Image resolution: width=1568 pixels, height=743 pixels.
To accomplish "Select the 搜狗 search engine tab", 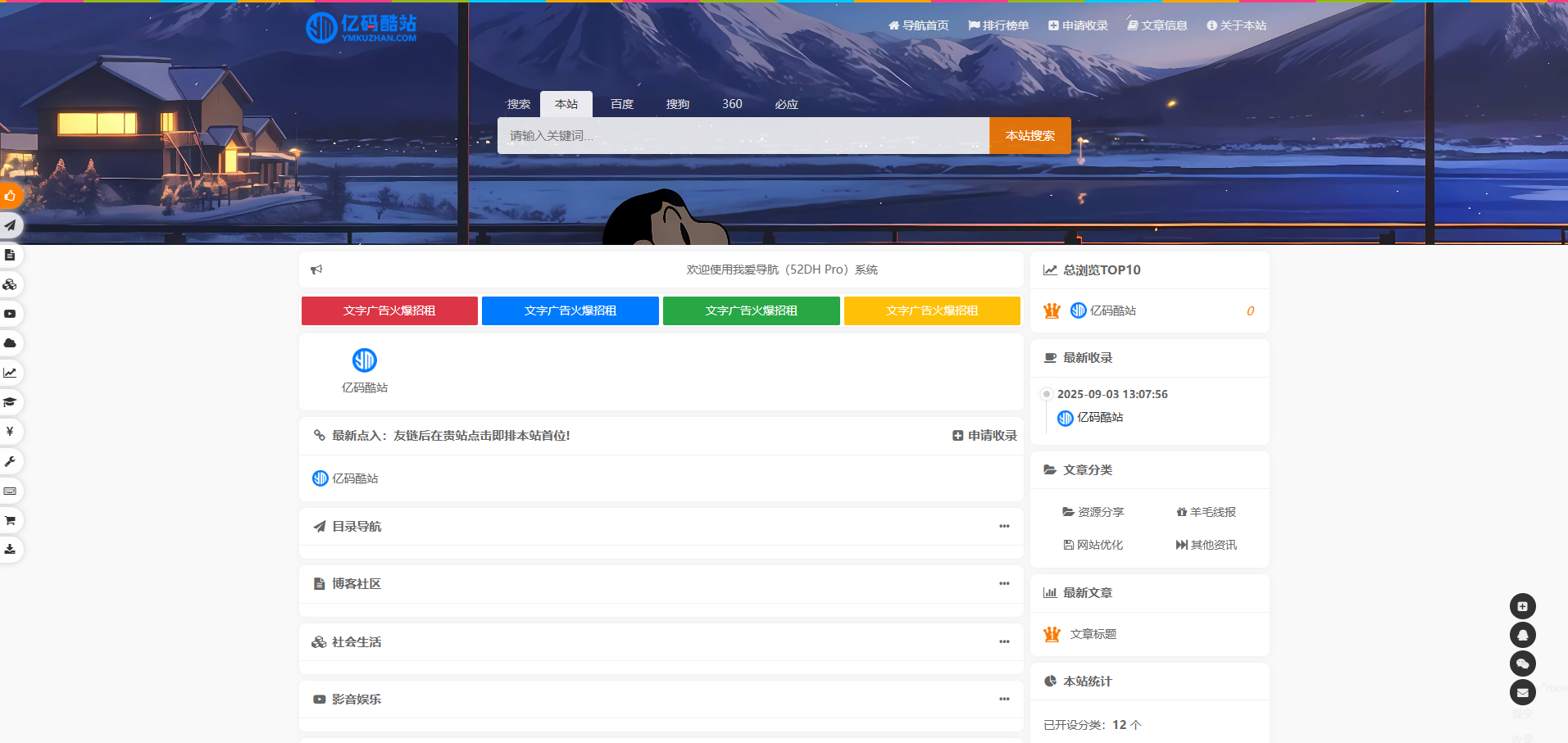I will (x=678, y=104).
